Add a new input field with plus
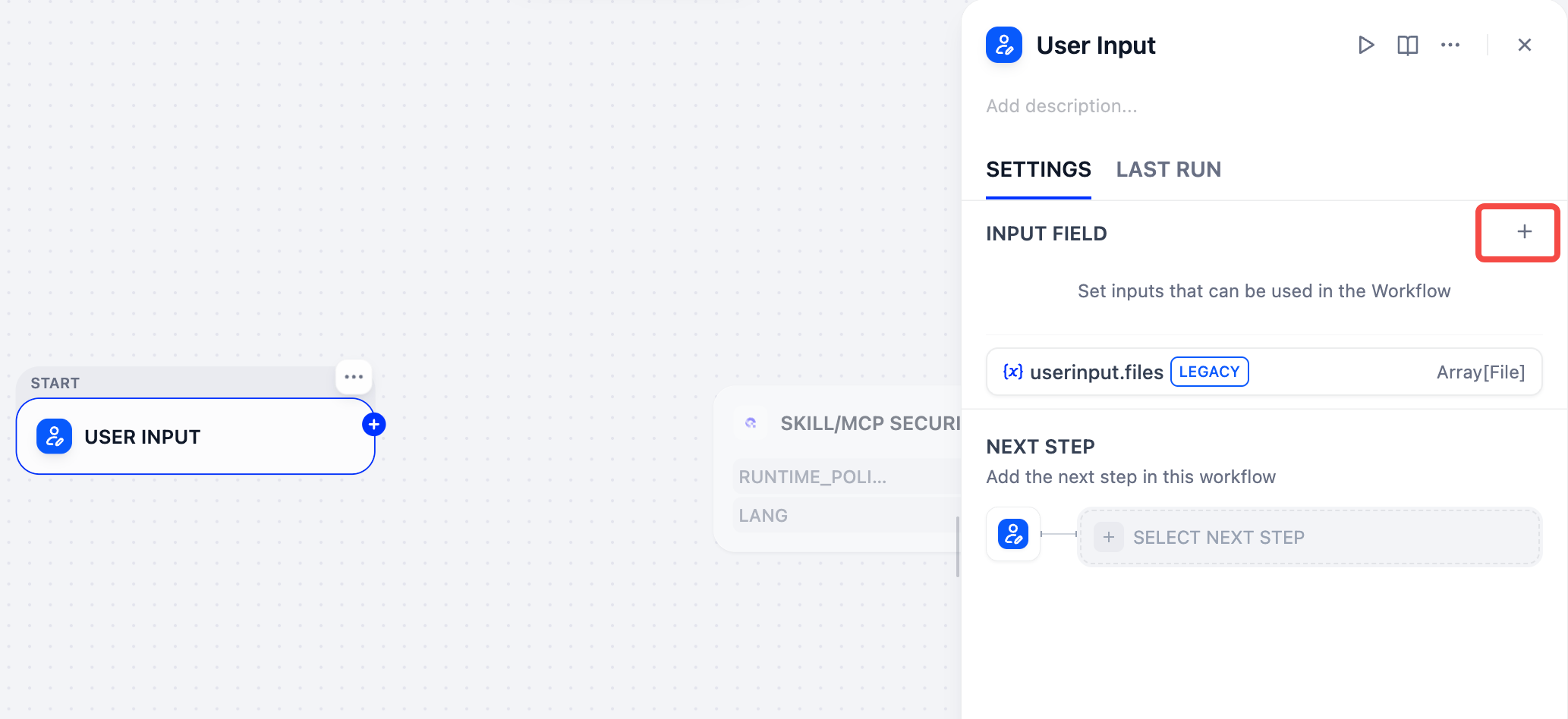1568x719 pixels. (1524, 232)
